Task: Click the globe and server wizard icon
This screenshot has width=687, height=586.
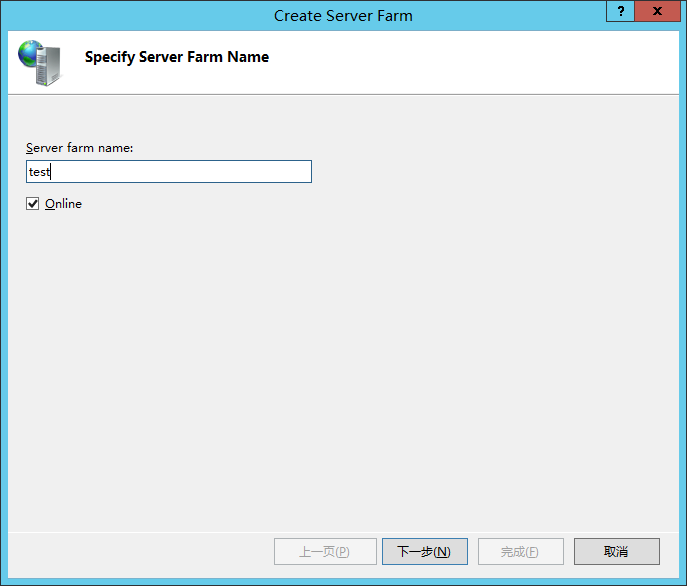Action: [x=39, y=61]
